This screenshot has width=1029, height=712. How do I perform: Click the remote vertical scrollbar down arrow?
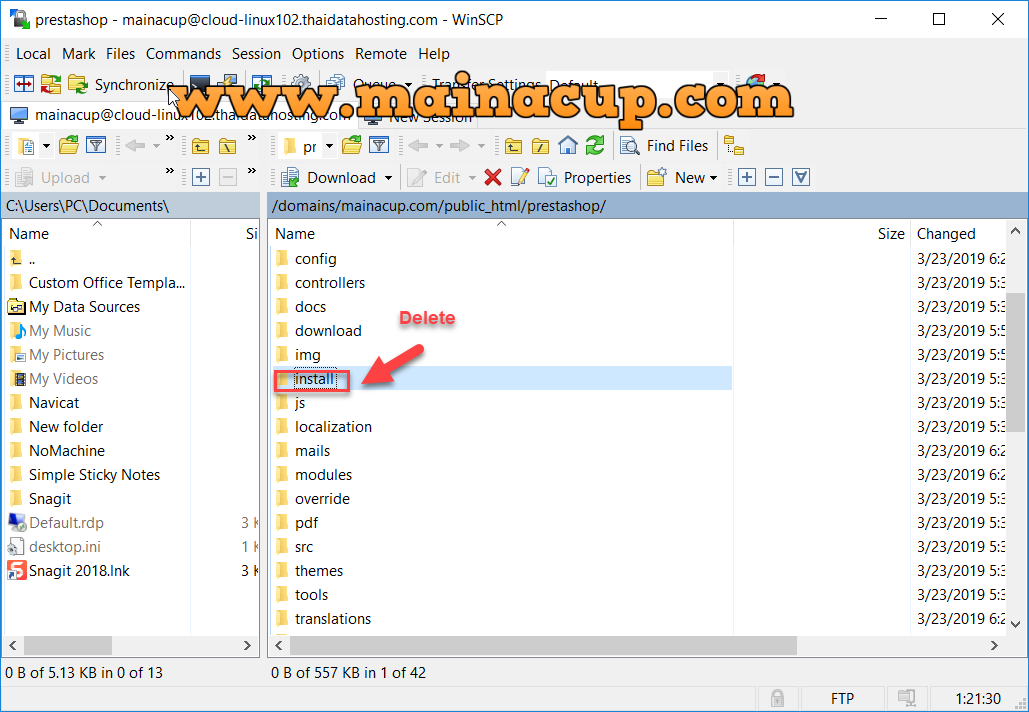click(x=1015, y=624)
